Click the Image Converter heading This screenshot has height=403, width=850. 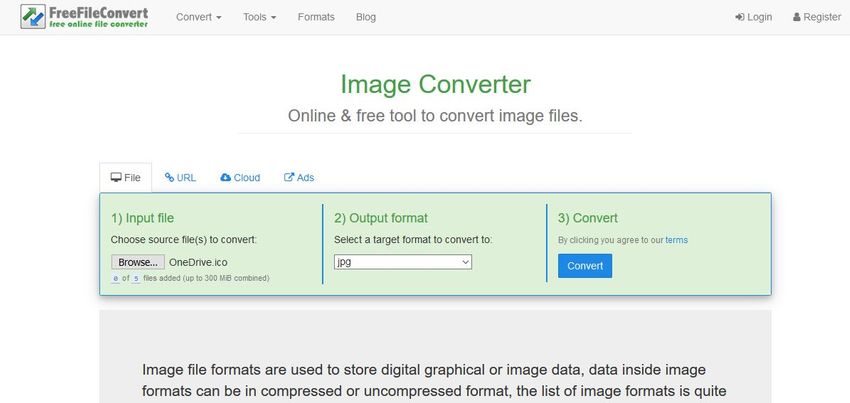435,84
